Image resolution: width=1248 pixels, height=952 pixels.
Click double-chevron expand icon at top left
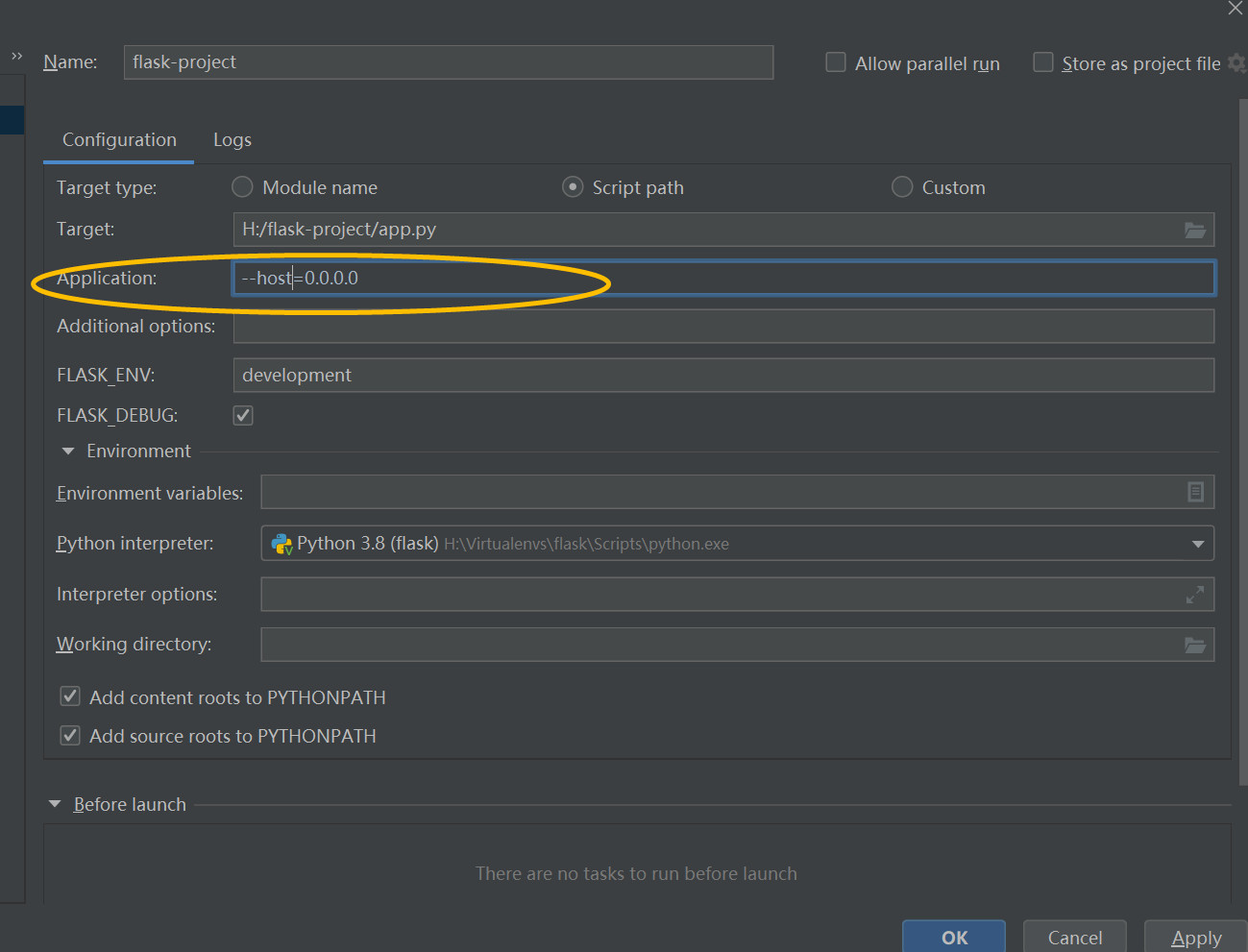pyautogui.click(x=16, y=57)
